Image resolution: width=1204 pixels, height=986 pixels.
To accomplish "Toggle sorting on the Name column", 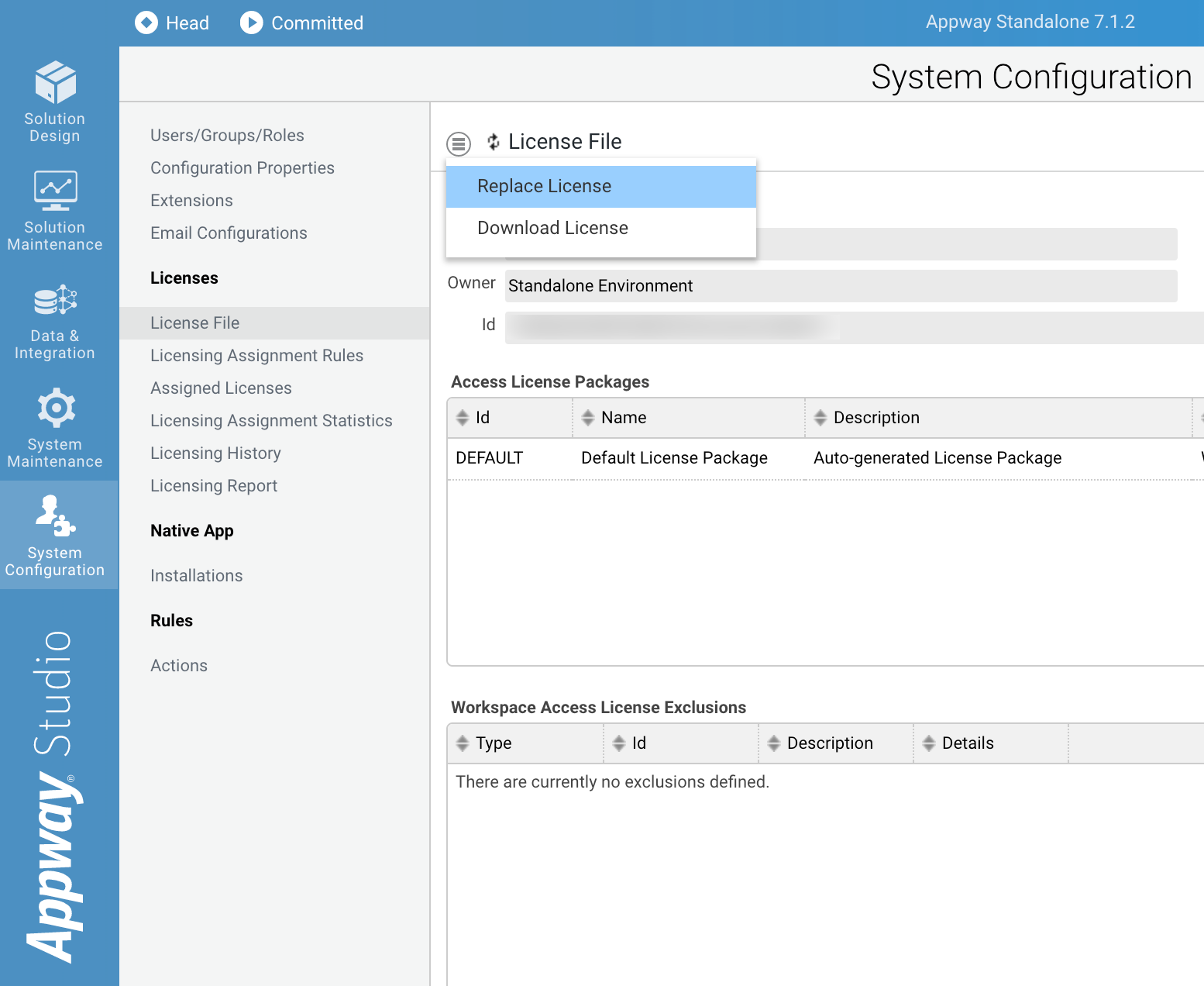I will click(x=588, y=417).
